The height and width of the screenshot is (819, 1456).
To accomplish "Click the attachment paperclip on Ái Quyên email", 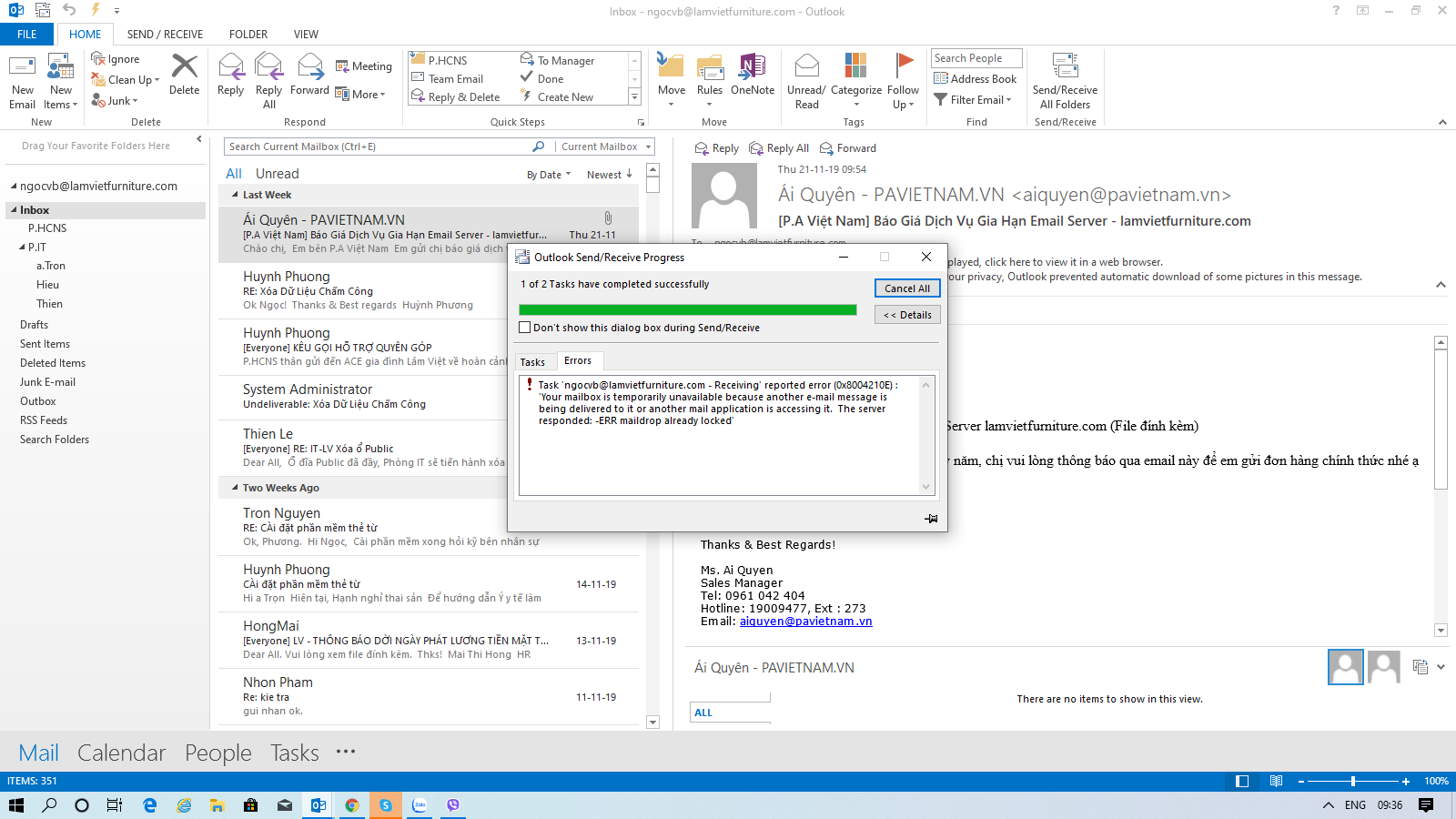I will [608, 218].
